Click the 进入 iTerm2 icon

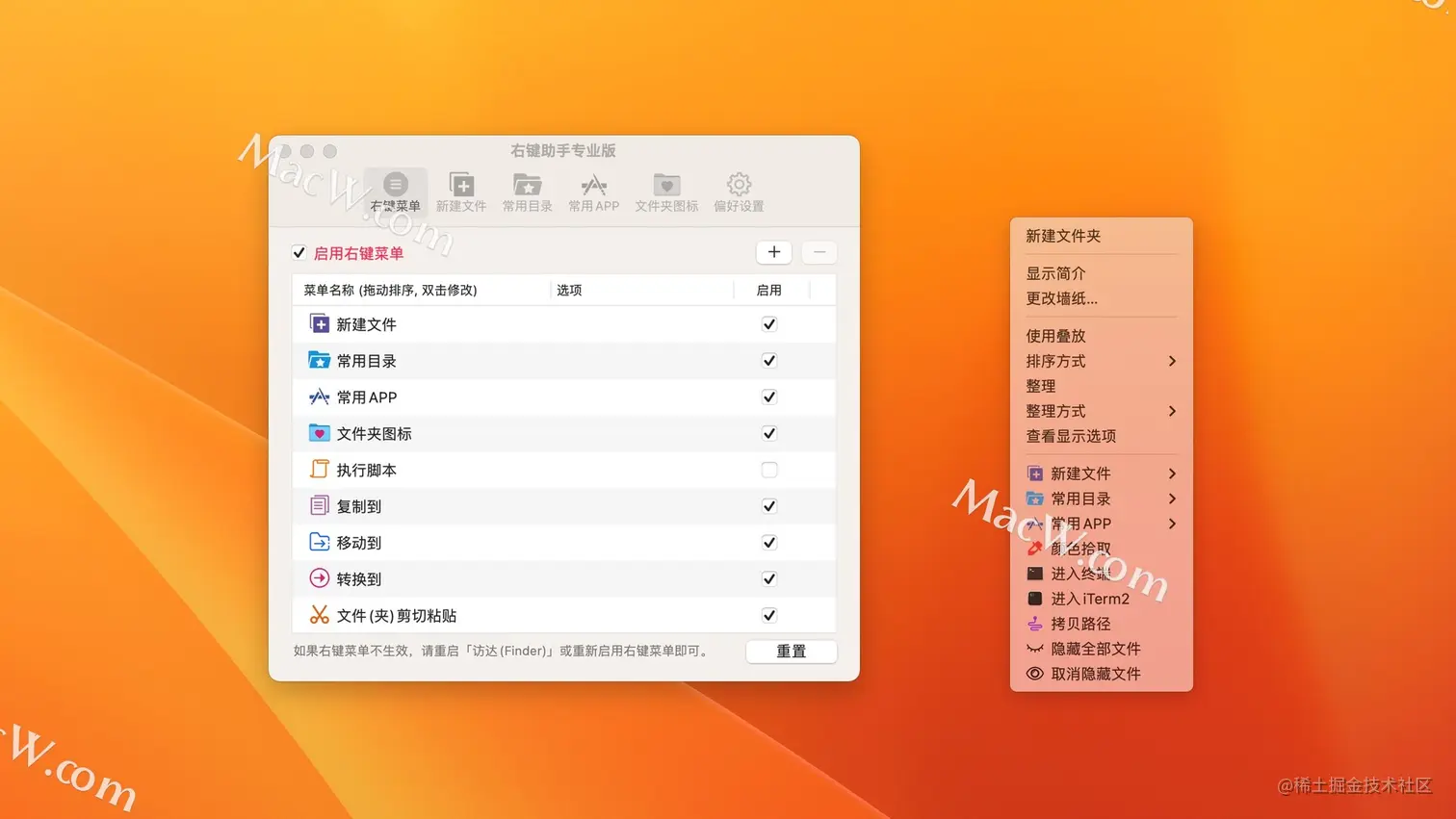(x=1034, y=599)
